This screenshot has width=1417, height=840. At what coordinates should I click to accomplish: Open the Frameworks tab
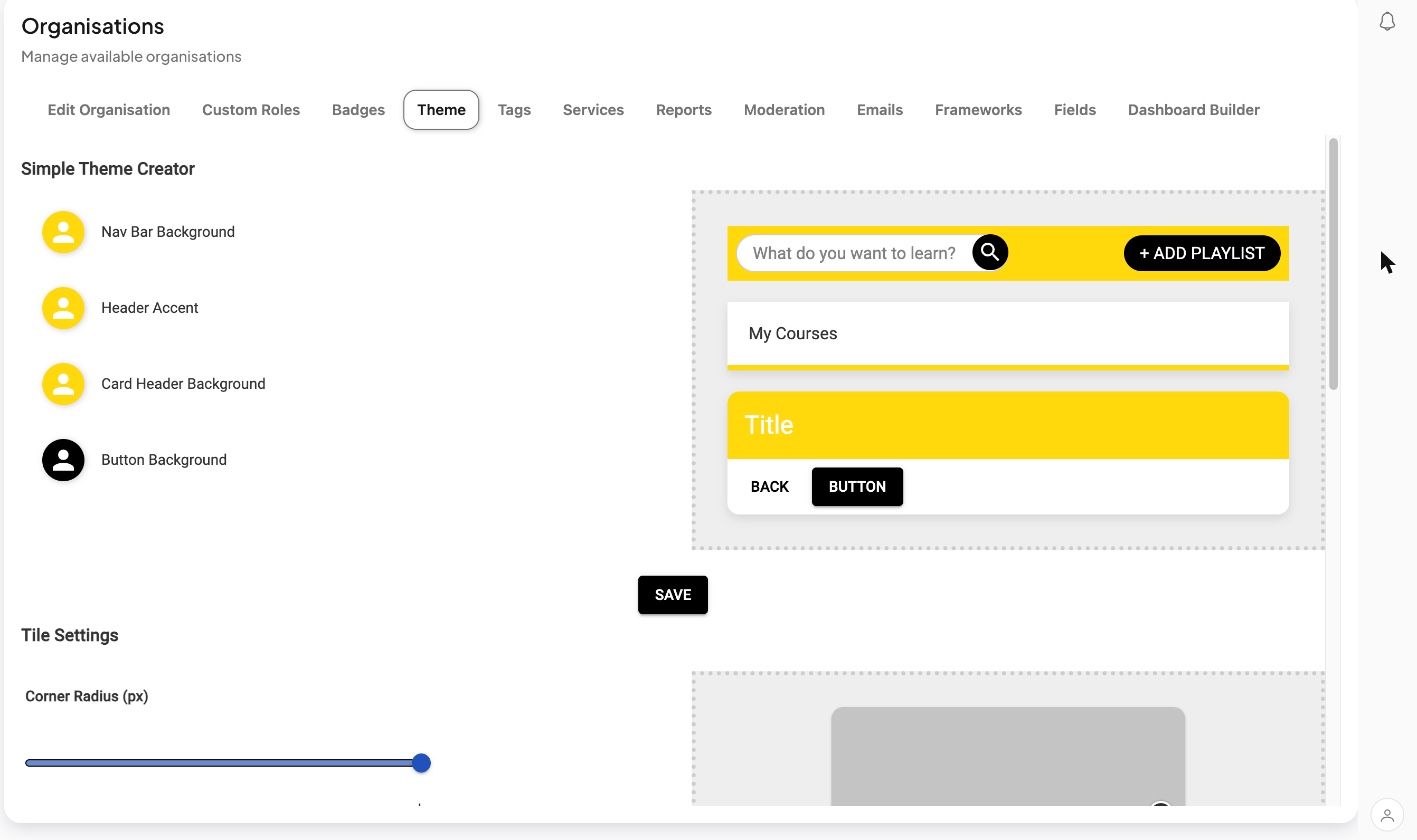[978, 110]
